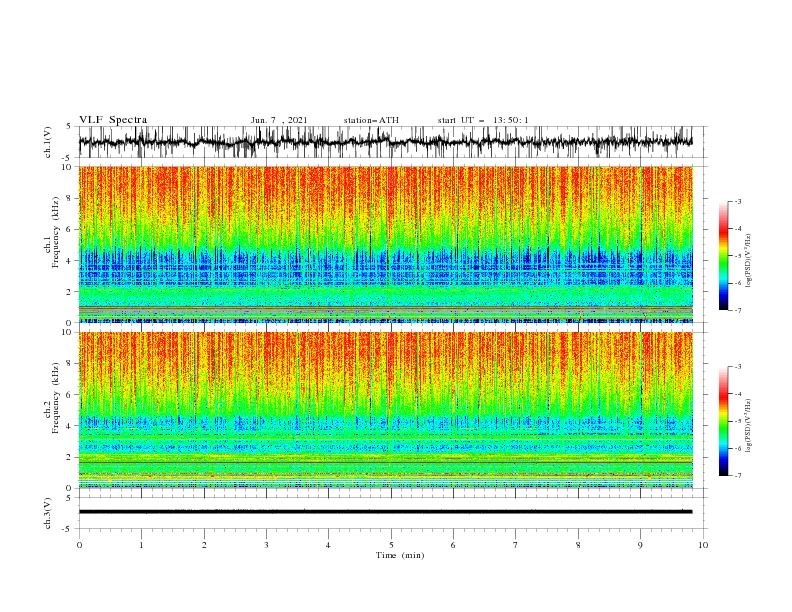Viewport: 792px width, 612px height.
Task: Click the ch.1 voltage waveform trace
Action: [385, 142]
